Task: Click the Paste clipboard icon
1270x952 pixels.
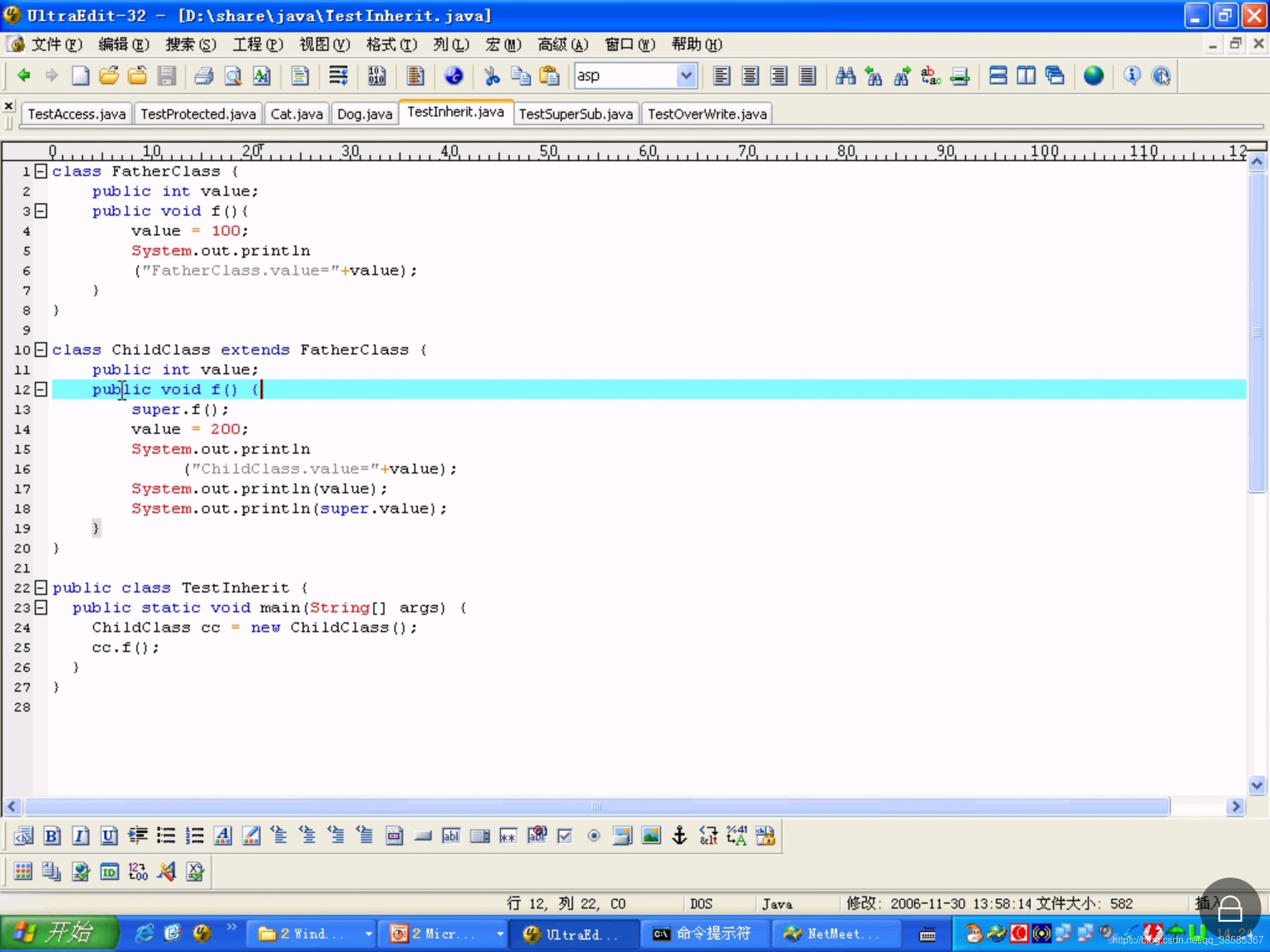Action: click(x=549, y=76)
